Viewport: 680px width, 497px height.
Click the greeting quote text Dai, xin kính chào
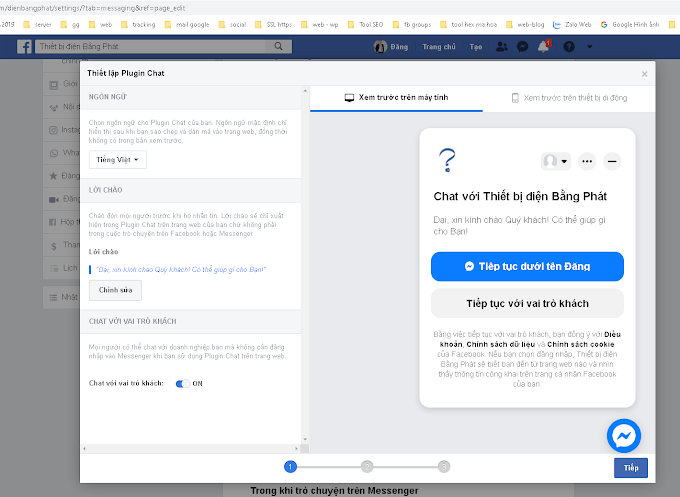click(181, 270)
